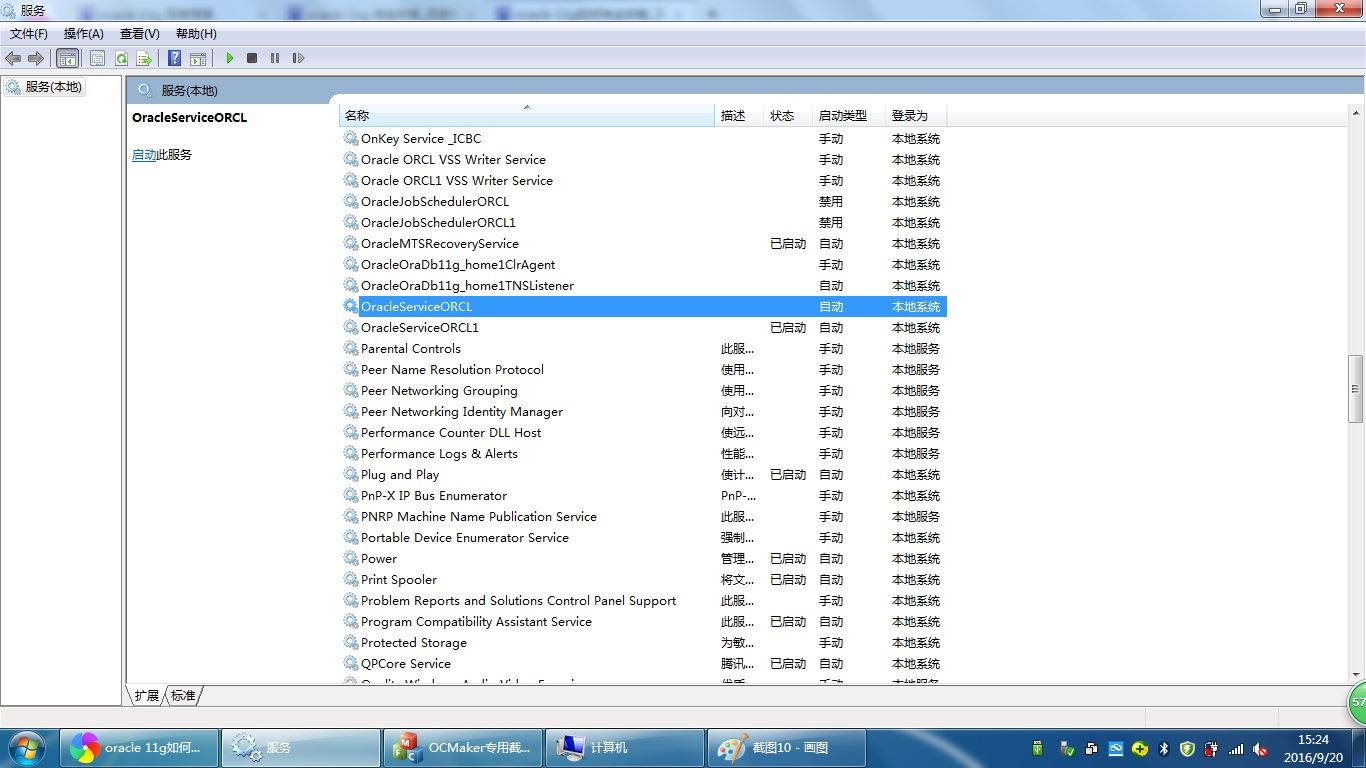Click the muted volume tray icon
Screen dimensions: 1366x768
click(x=1260, y=748)
